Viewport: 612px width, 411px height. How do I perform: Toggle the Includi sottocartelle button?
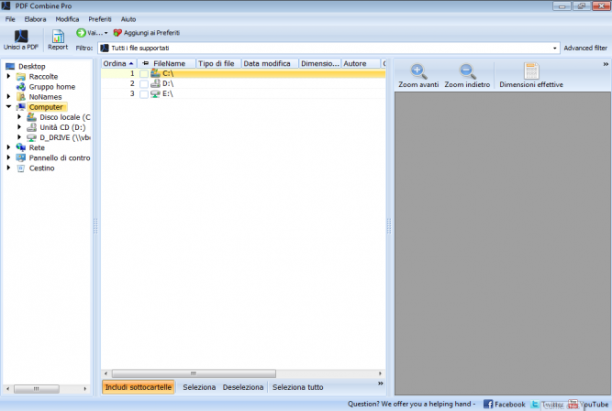pos(138,387)
